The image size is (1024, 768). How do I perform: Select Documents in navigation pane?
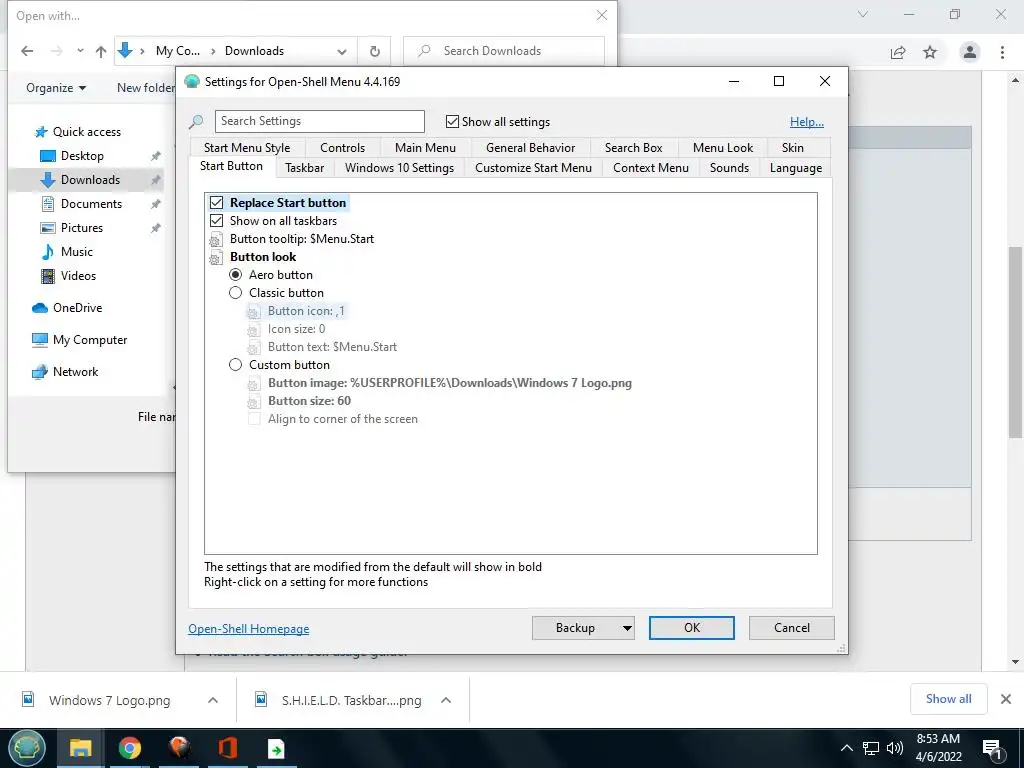coord(91,204)
